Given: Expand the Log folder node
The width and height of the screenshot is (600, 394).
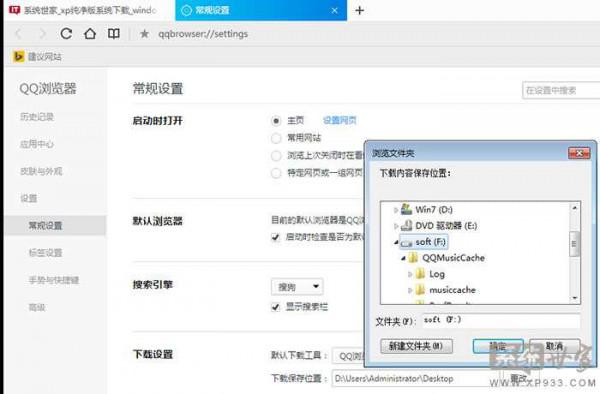Looking at the screenshot, I should click(x=410, y=274).
